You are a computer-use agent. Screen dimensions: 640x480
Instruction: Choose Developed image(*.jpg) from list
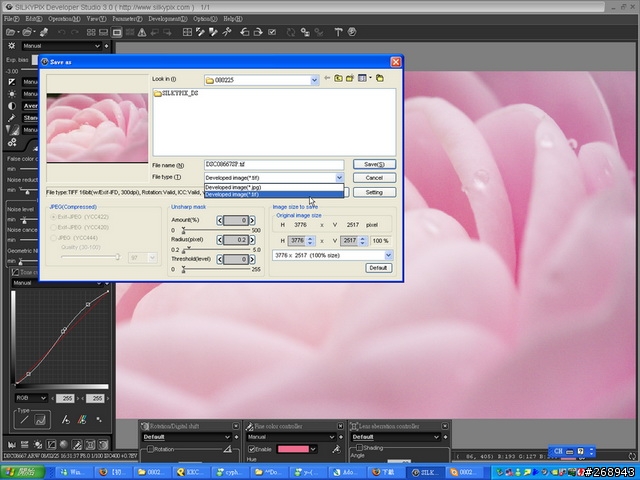coord(274,187)
